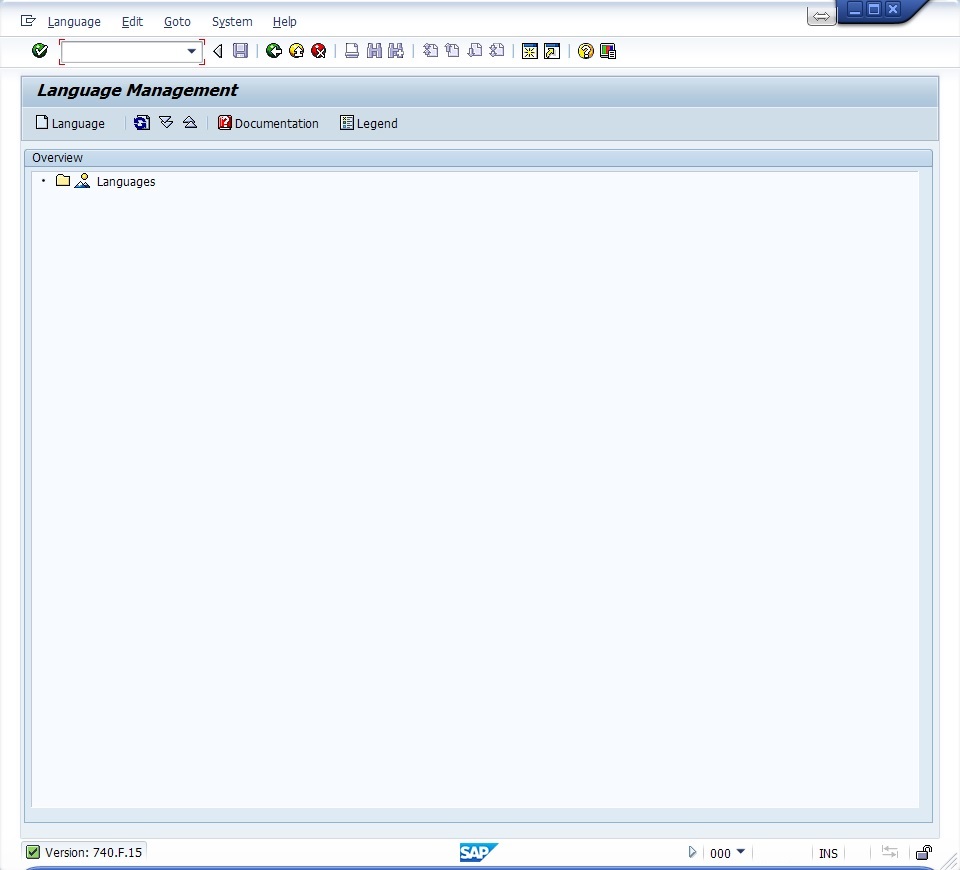The height and width of the screenshot is (870, 960).
Task: Click the window menu icon left of Language
Action: point(28,21)
